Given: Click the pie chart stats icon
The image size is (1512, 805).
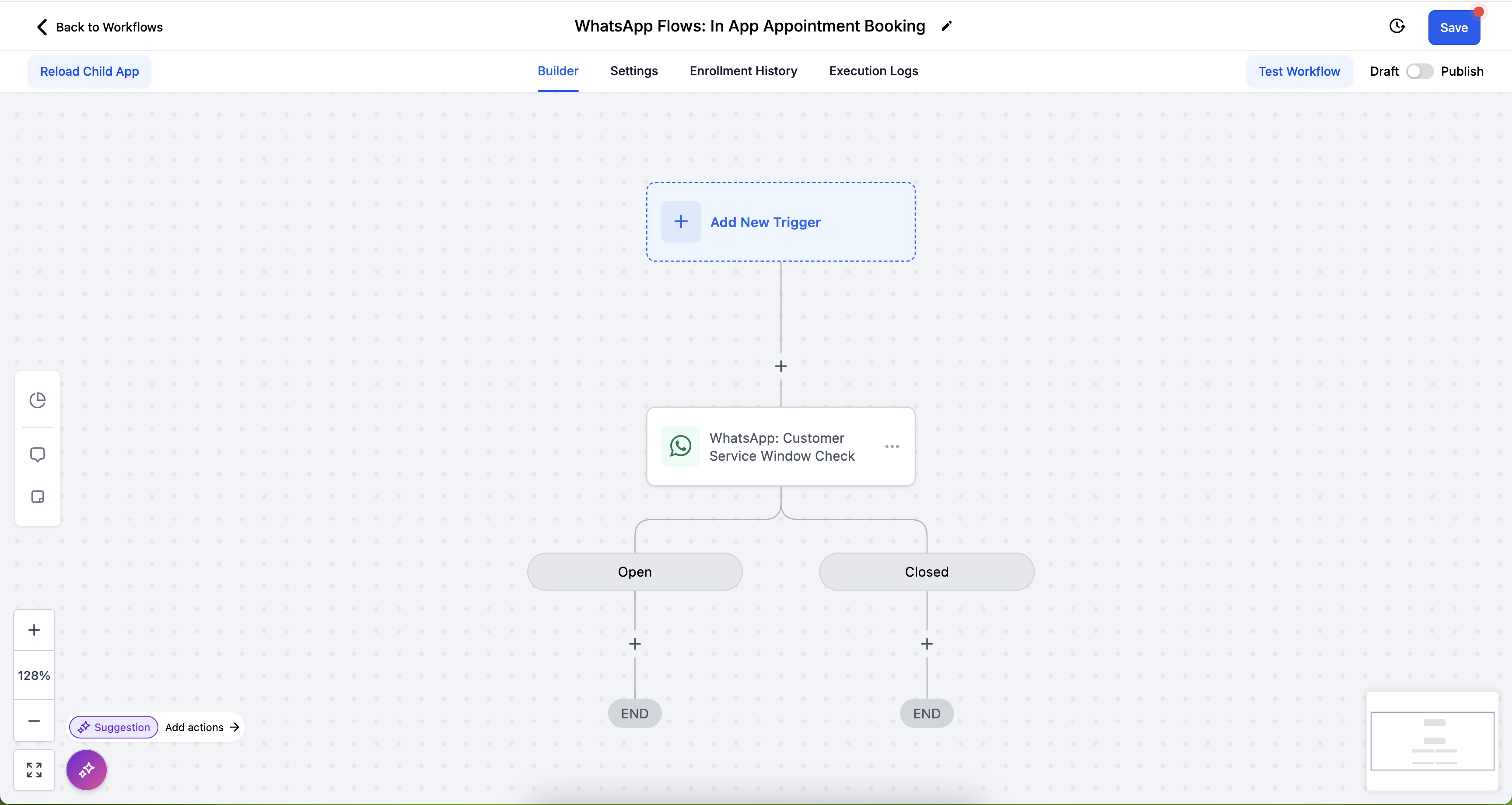Looking at the screenshot, I should coord(38,400).
